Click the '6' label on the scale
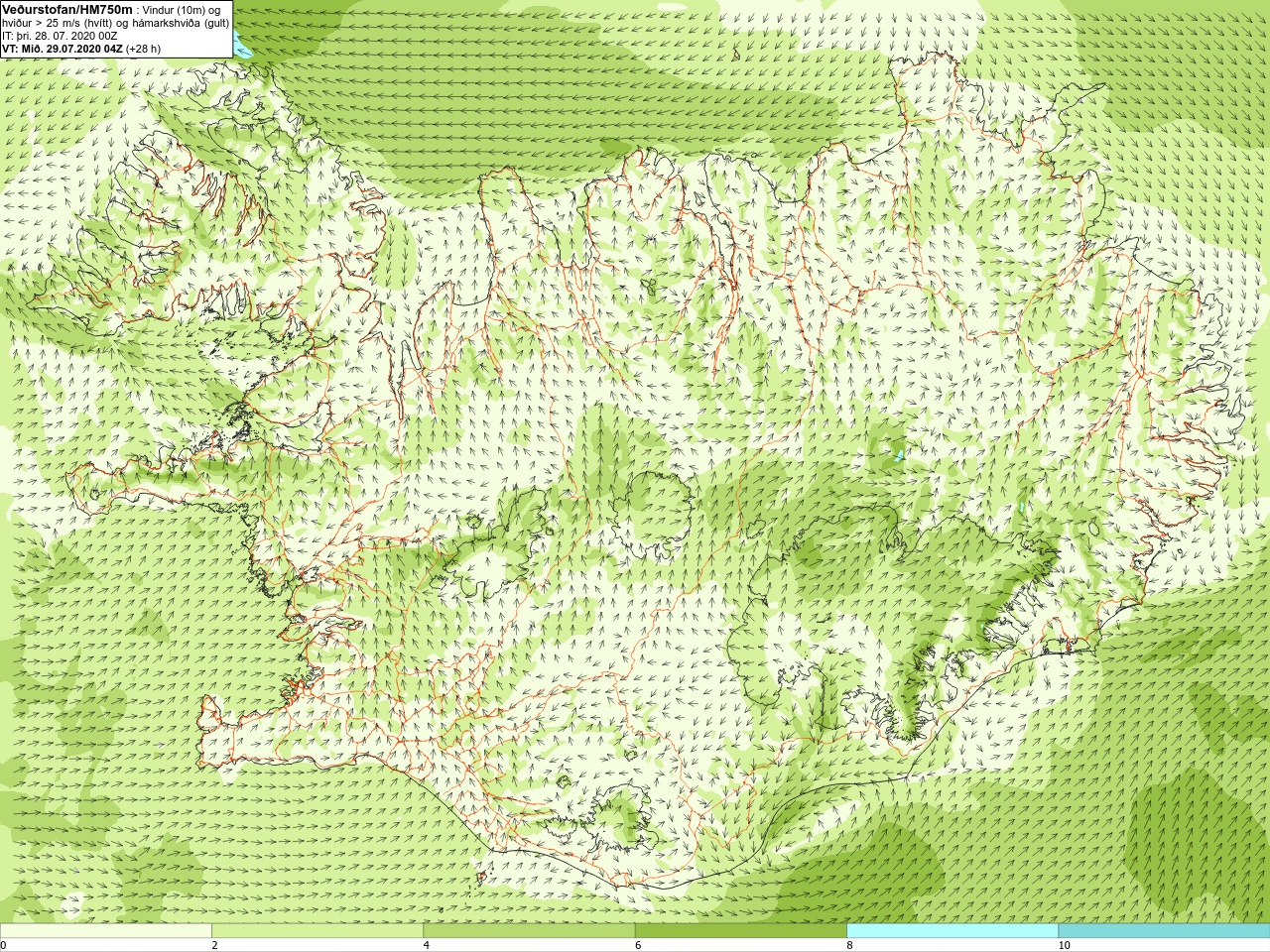Image resolution: width=1270 pixels, height=952 pixels. pyautogui.click(x=638, y=945)
